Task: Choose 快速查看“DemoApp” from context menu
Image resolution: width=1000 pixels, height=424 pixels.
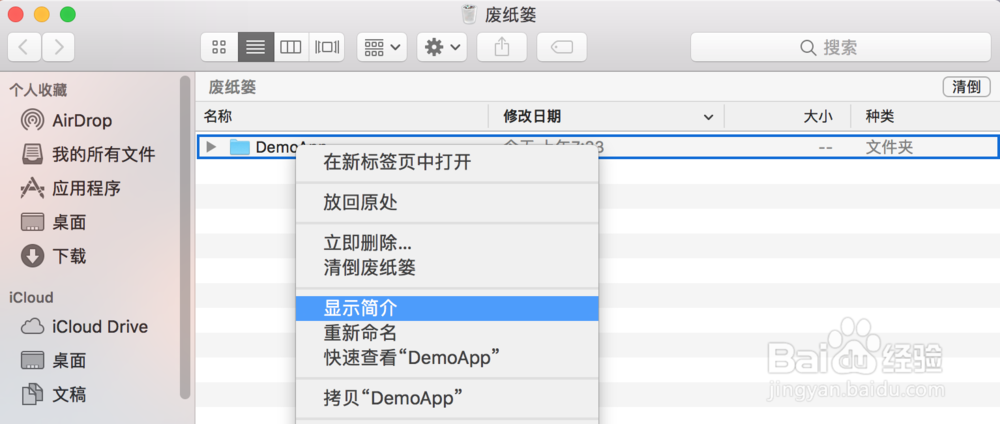Action: [x=447, y=357]
